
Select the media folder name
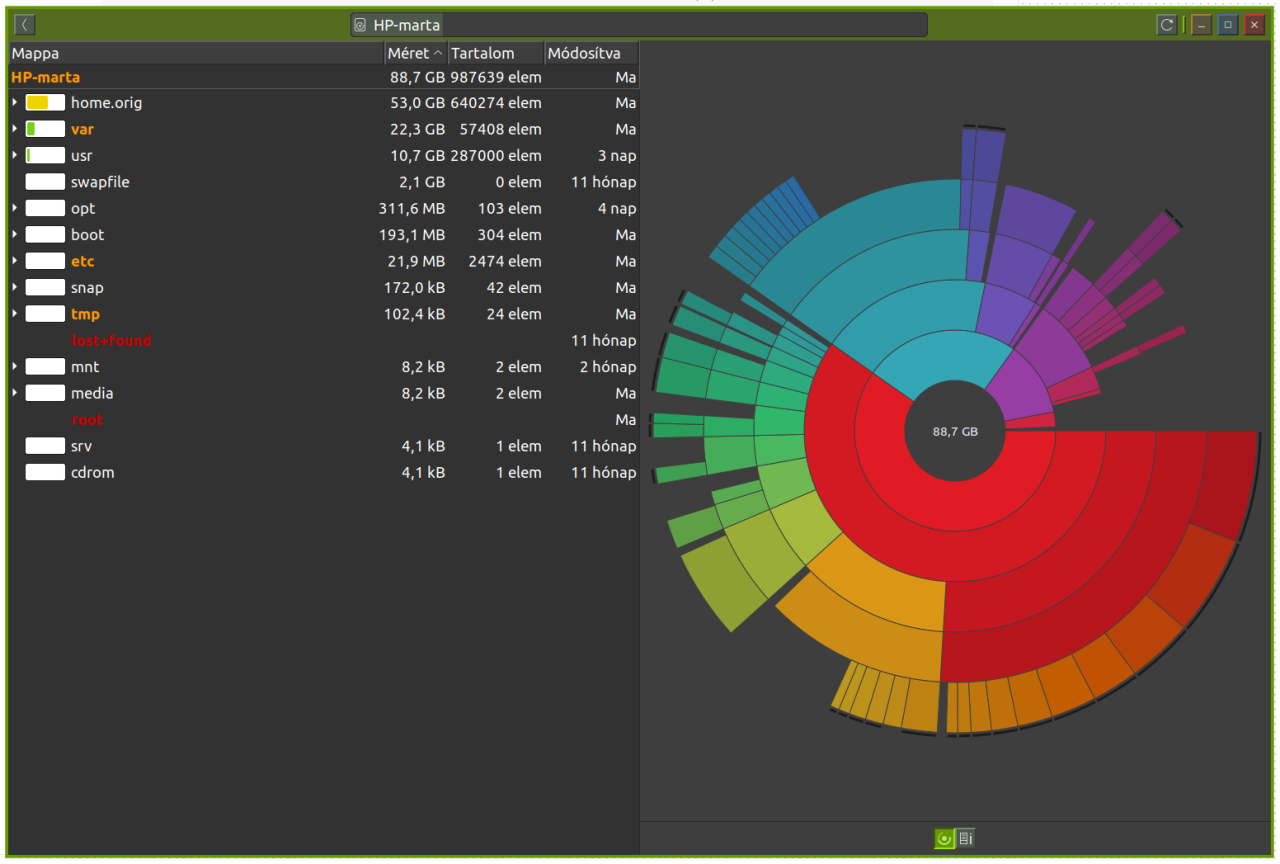tap(92, 393)
